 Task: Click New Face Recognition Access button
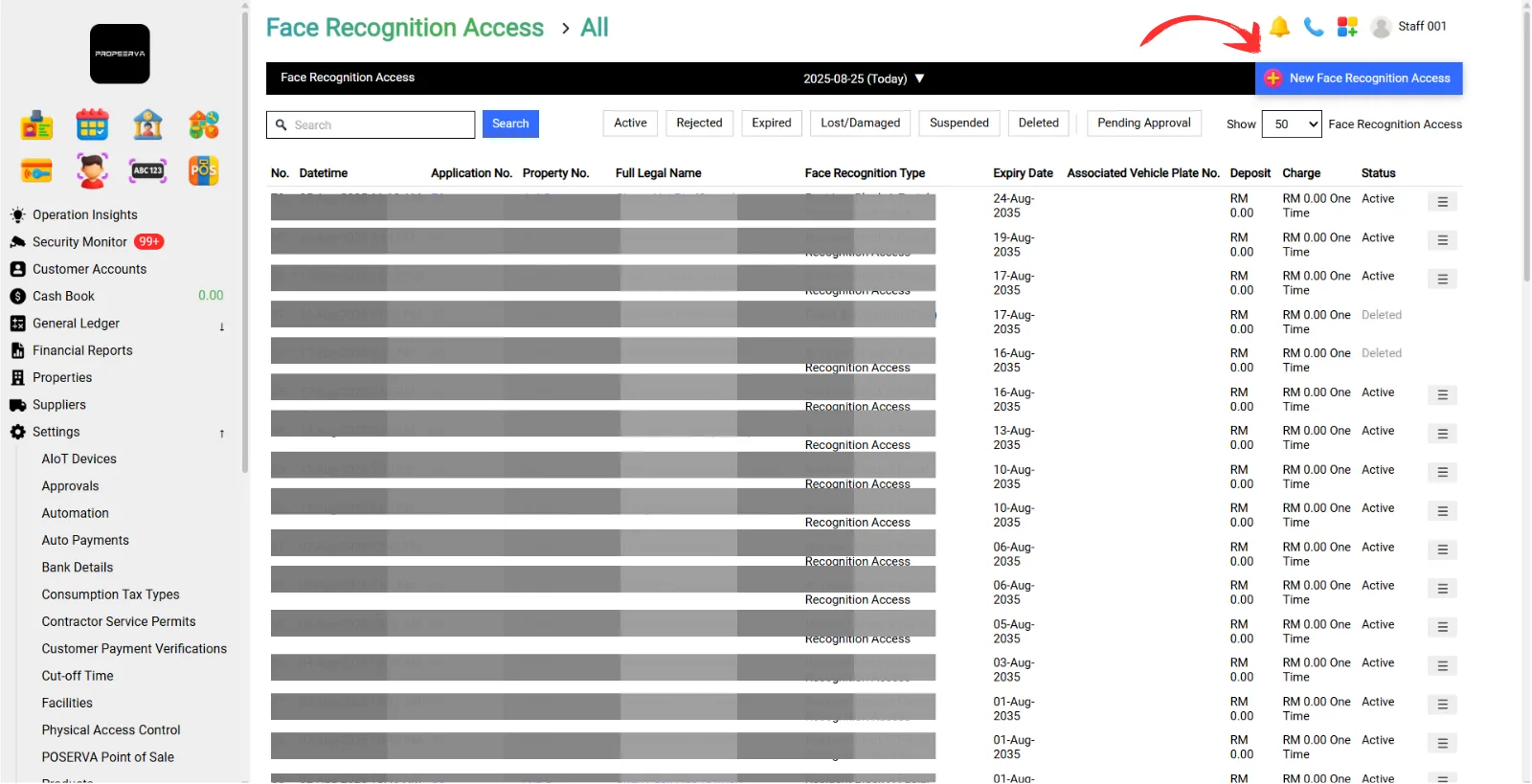click(1359, 78)
